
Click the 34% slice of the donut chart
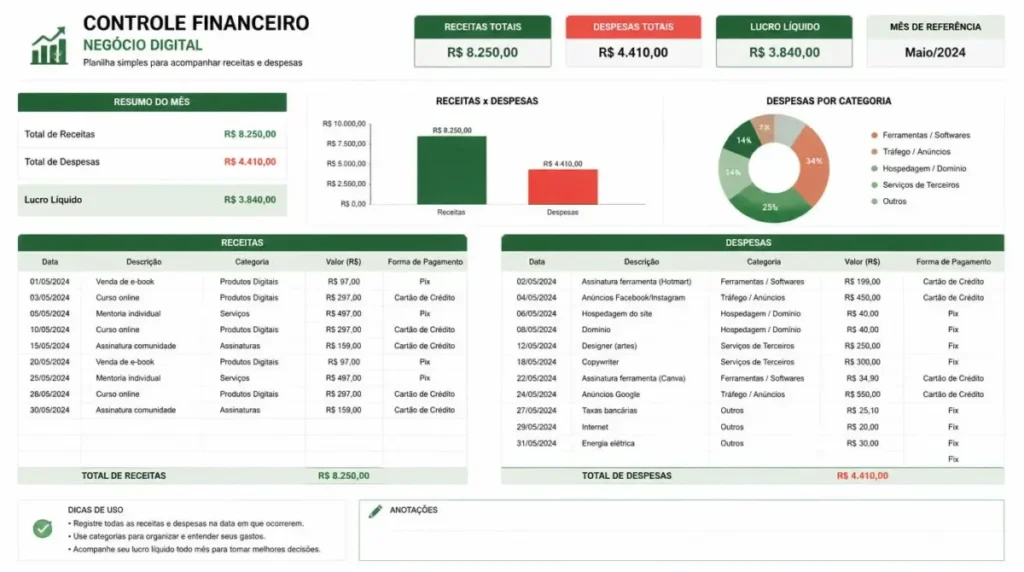click(814, 162)
